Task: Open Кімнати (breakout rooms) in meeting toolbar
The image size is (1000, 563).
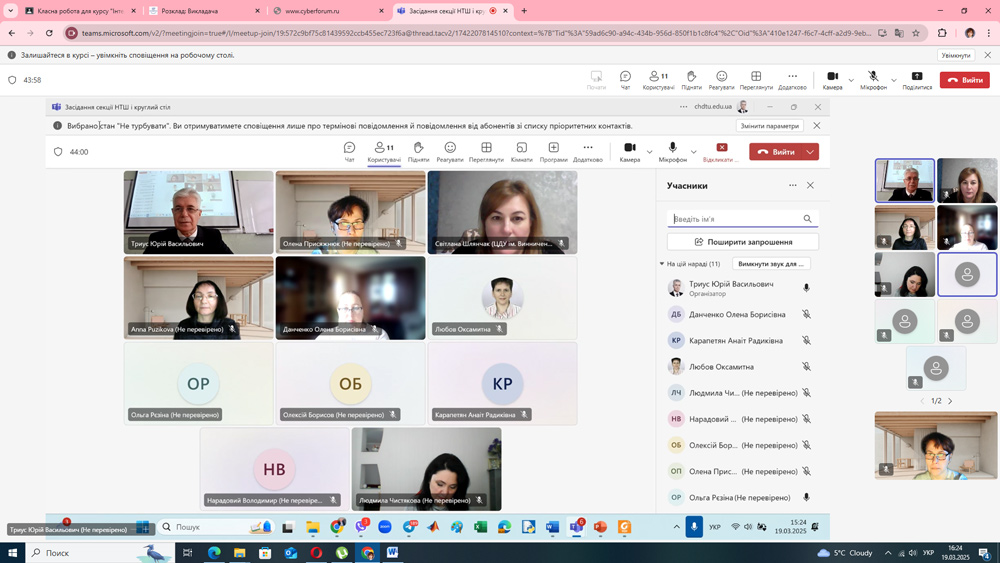Action: tap(521, 151)
